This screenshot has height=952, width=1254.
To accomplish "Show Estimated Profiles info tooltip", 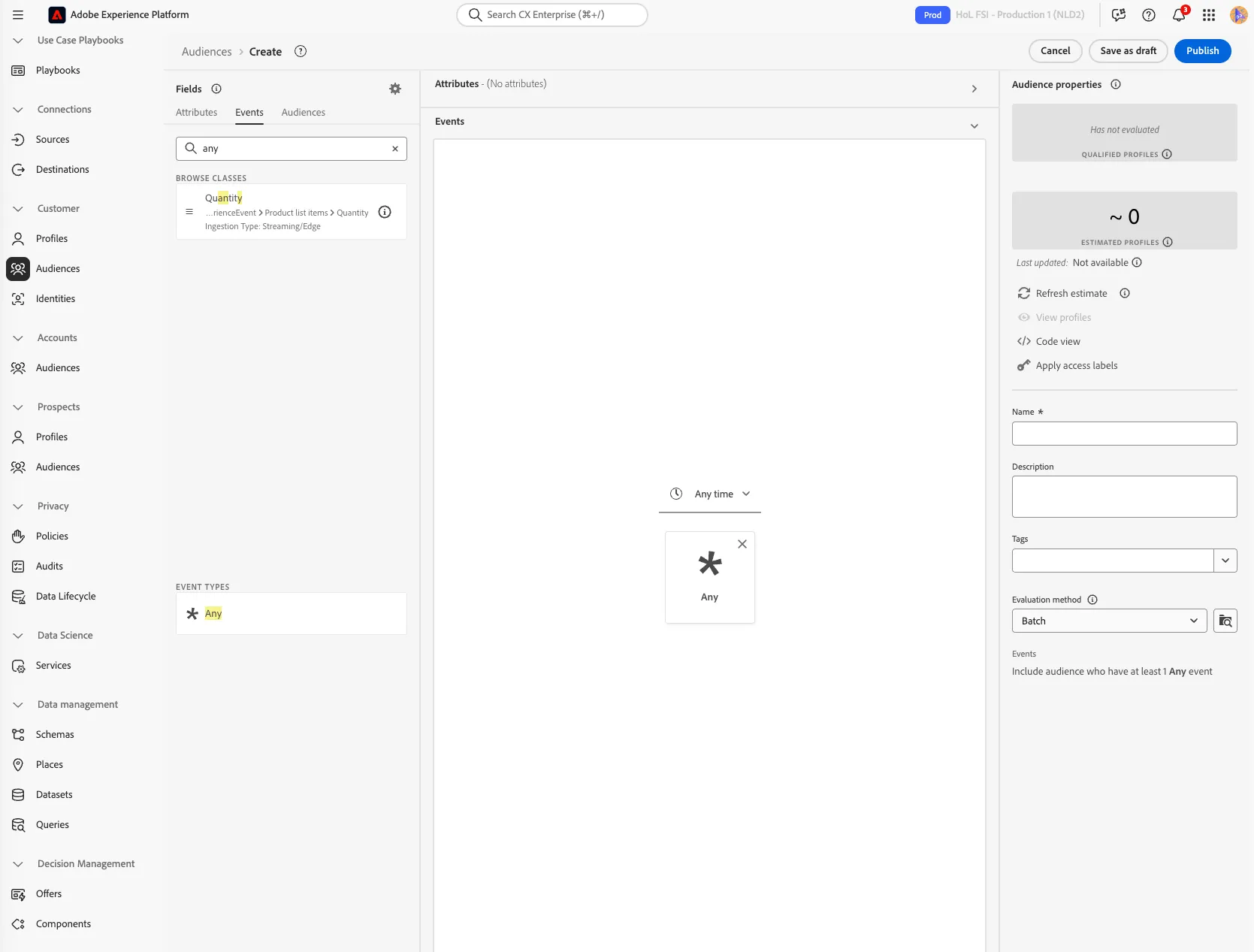I will (1168, 242).
